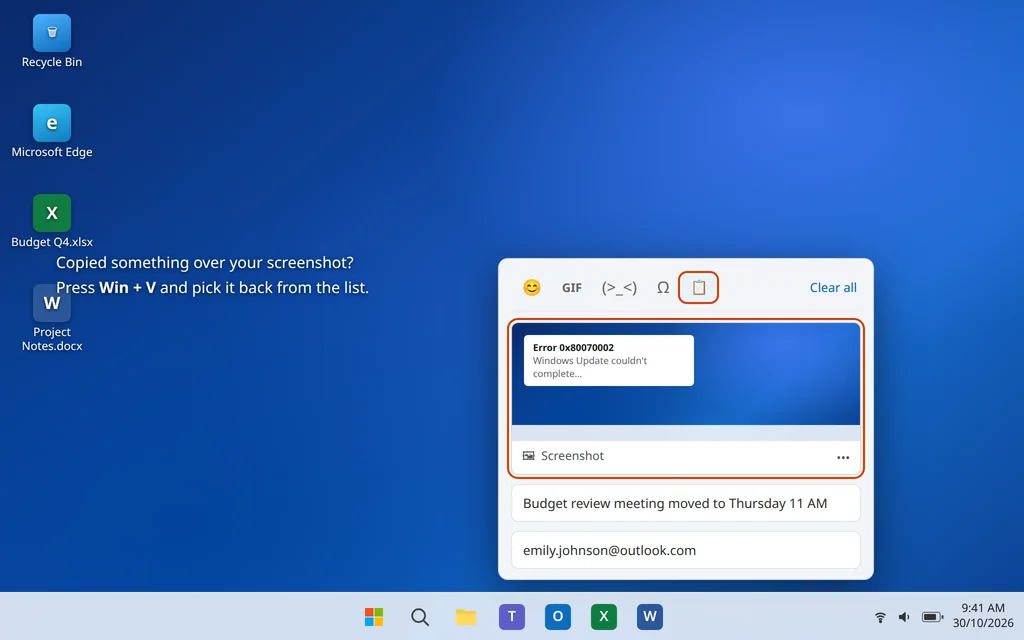The height and width of the screenshot is (640, 1024).
Task: Paste the emily.johnson@outlook.com clipboard entry
Action: [x=686, y=550]
